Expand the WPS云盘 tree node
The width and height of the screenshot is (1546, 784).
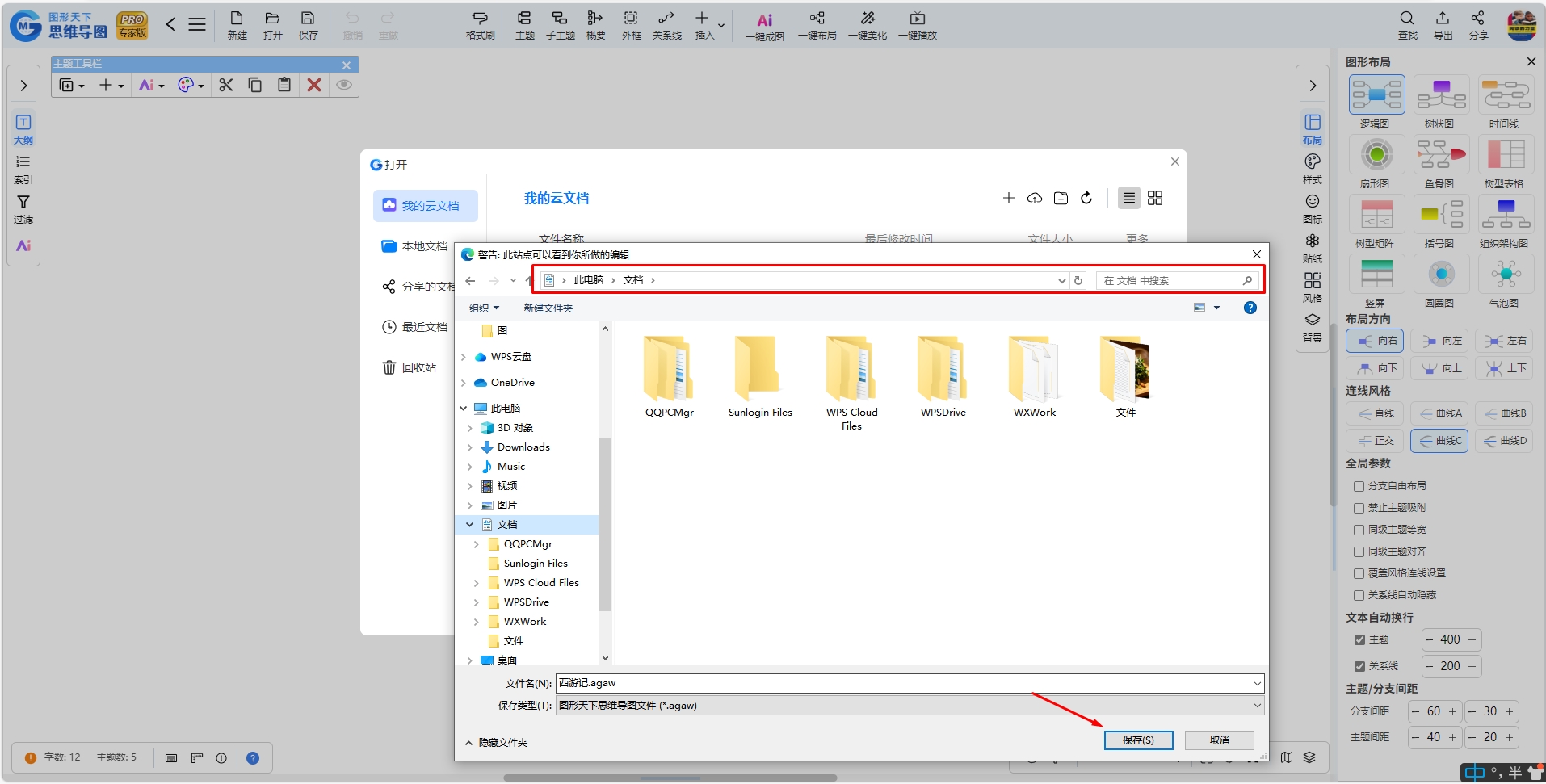464,357
